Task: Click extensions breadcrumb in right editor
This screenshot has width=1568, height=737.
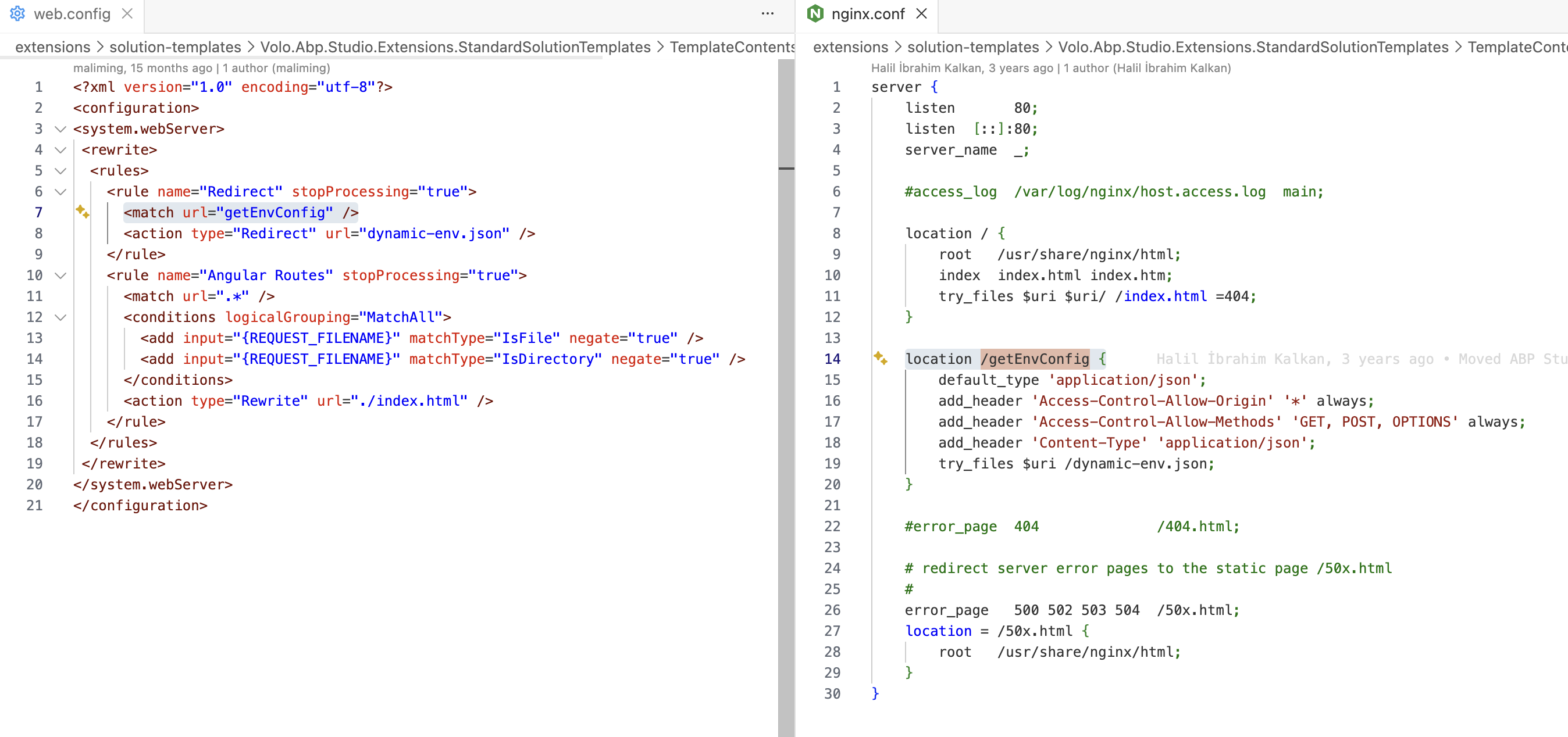Action: [850, 47]
